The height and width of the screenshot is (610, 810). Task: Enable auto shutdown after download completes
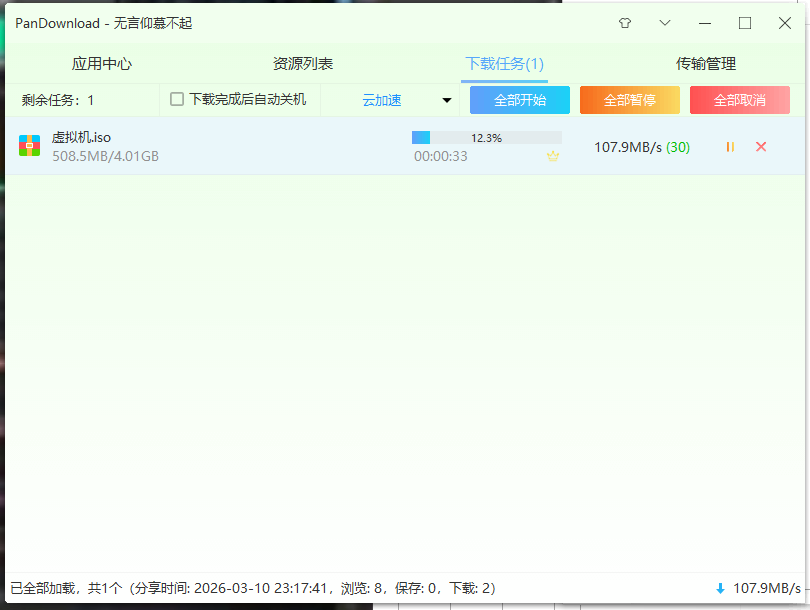[176, 100]
